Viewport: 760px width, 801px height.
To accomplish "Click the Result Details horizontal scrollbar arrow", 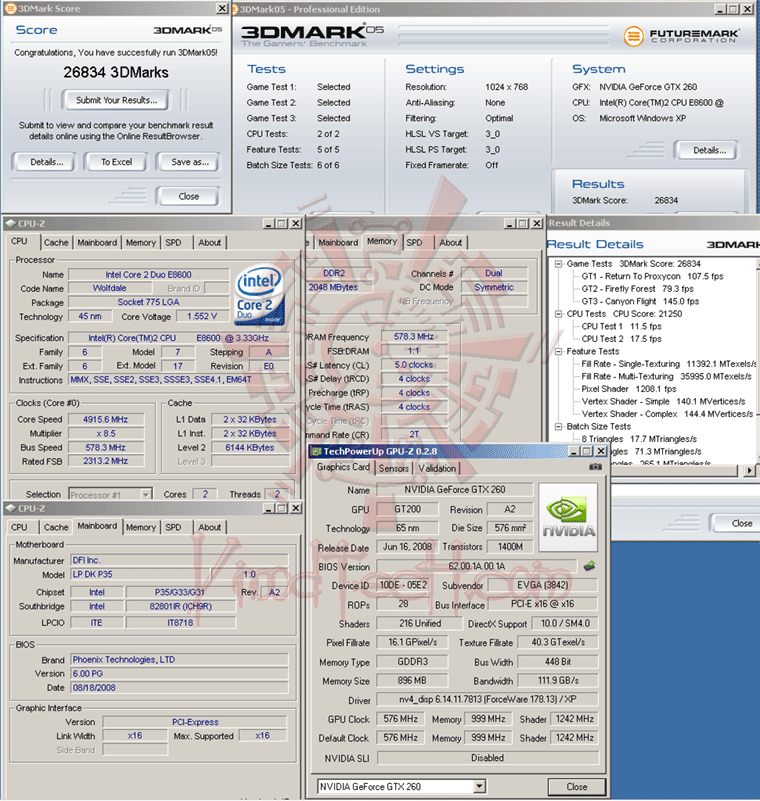I will pyautogui.click(x=749, y=470).
